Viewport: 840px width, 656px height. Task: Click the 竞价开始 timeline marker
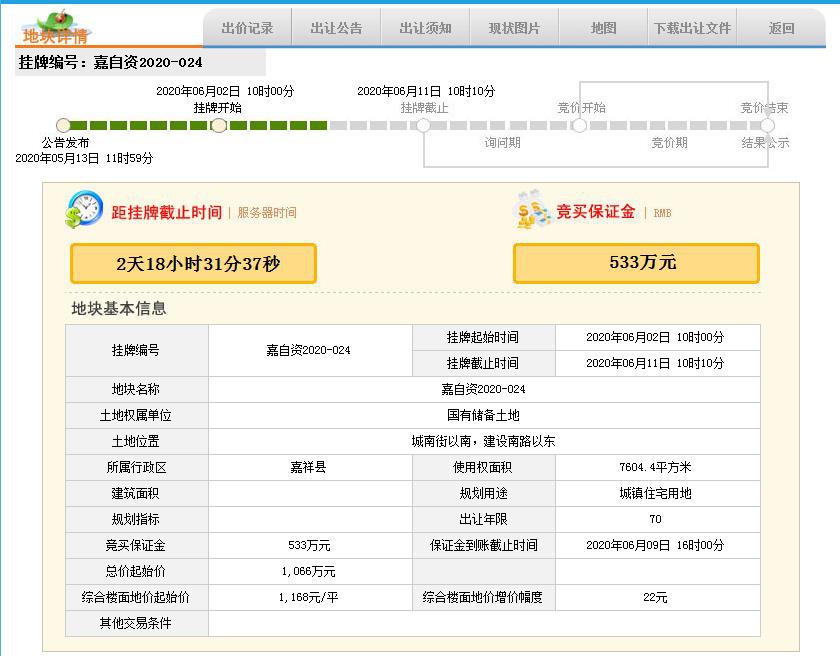(x=579, y=125)
